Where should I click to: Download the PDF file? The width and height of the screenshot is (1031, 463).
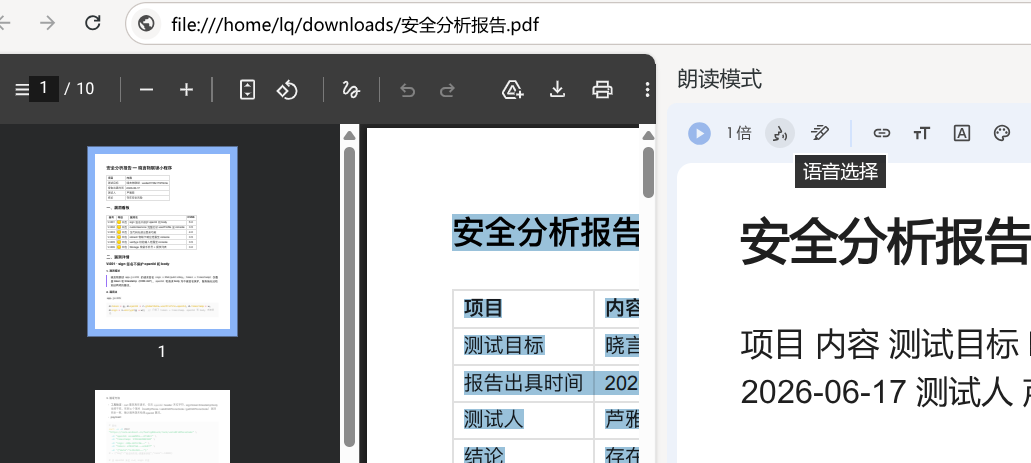click(x=558, y=89)
